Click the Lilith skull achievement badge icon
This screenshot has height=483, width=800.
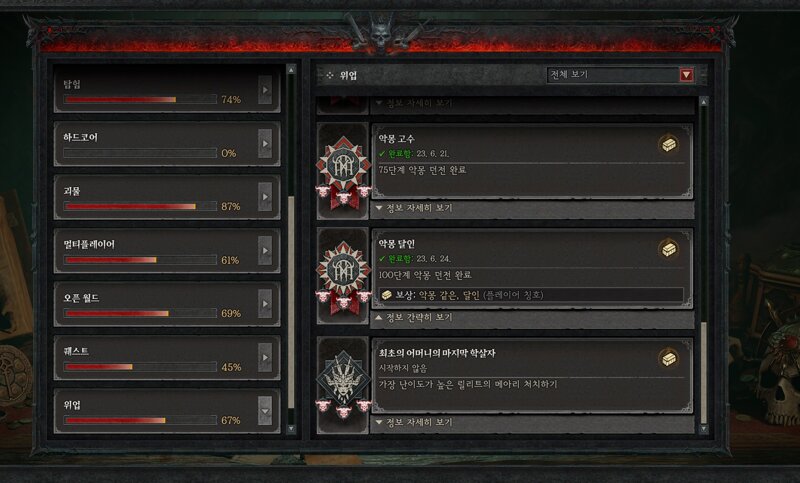point(343,384)
